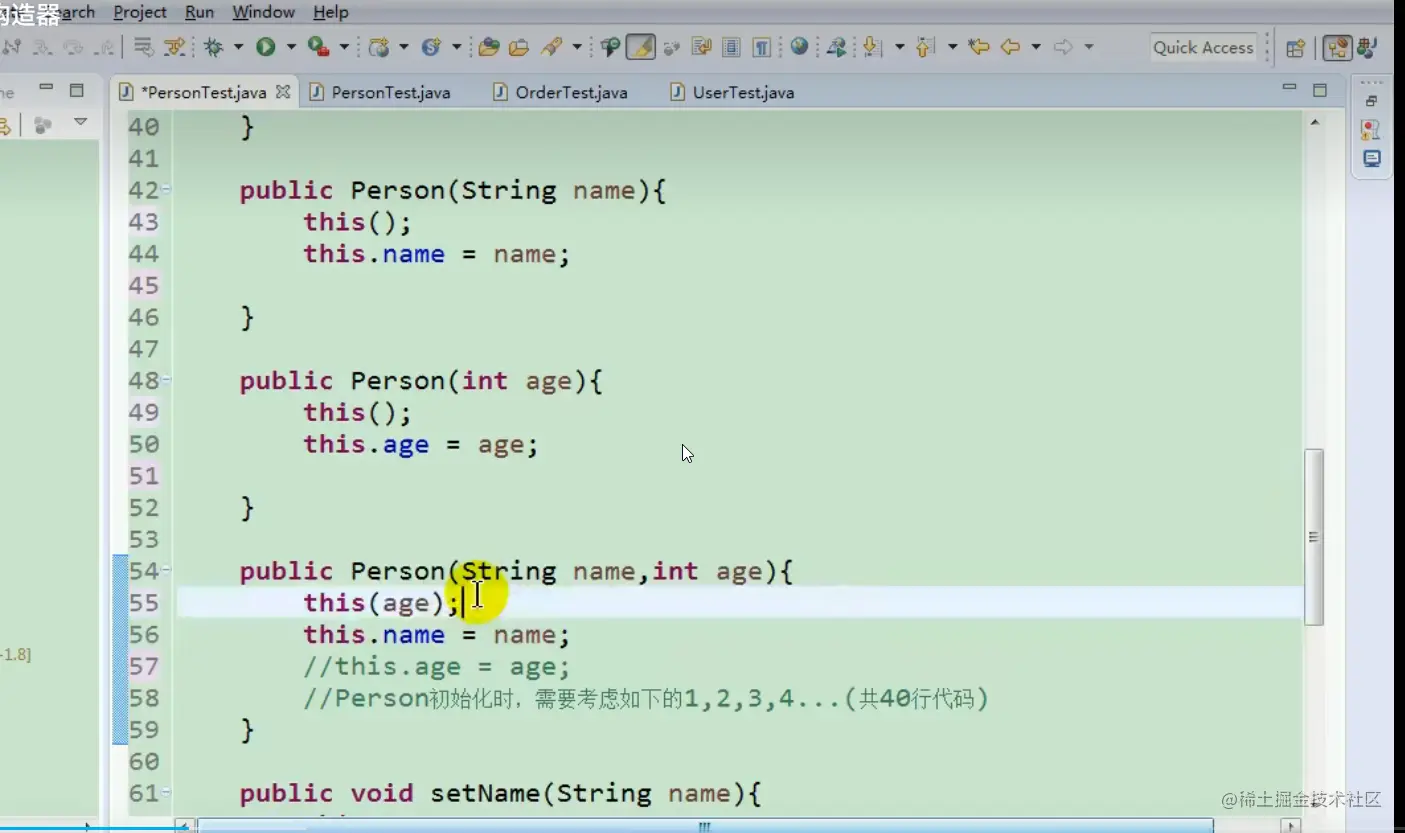Viewport: 1405px width, 833px height.
Task: Maximize the left package explorer panel
Action: pyautogui.click(x=76, y=90)
